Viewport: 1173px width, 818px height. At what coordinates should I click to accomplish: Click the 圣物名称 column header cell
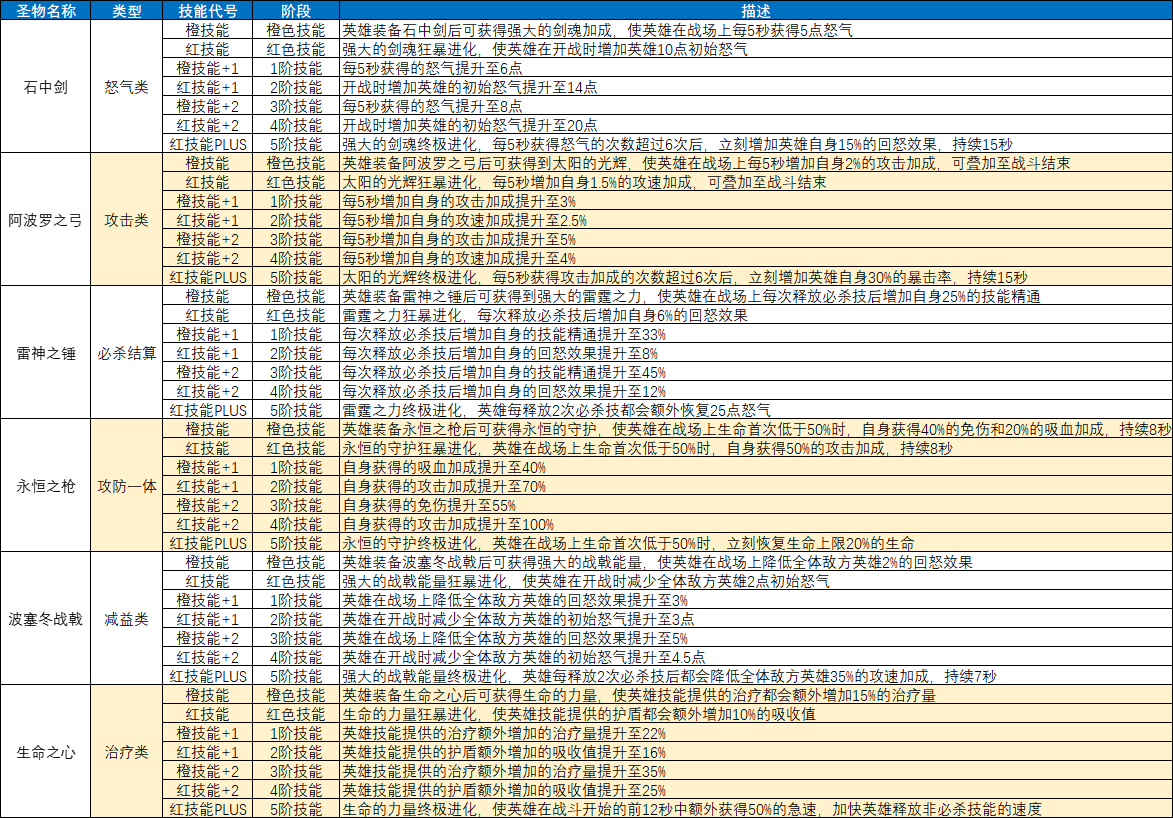45,11
